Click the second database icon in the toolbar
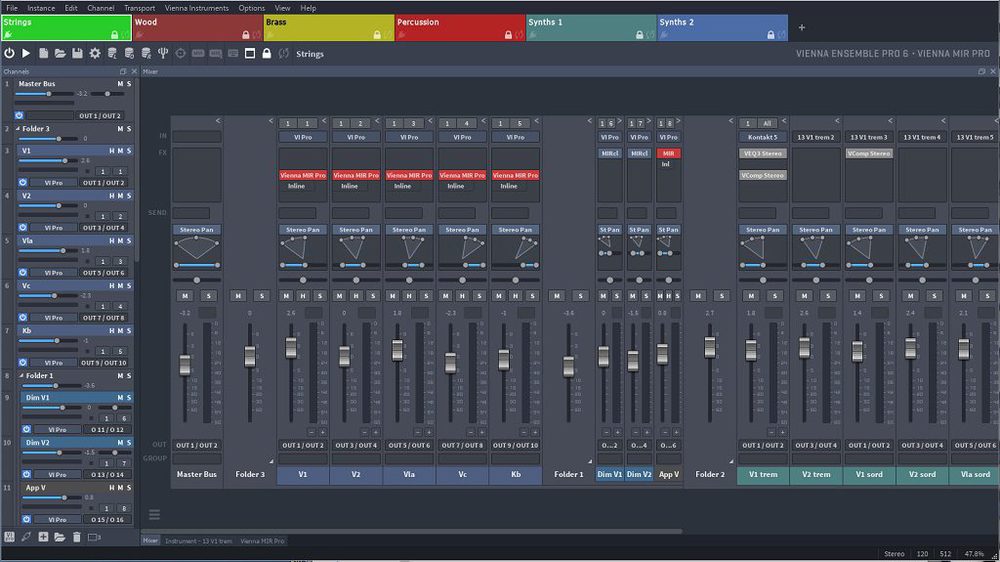This screenshot has width=1000, height=562. (x=129, y=54)
